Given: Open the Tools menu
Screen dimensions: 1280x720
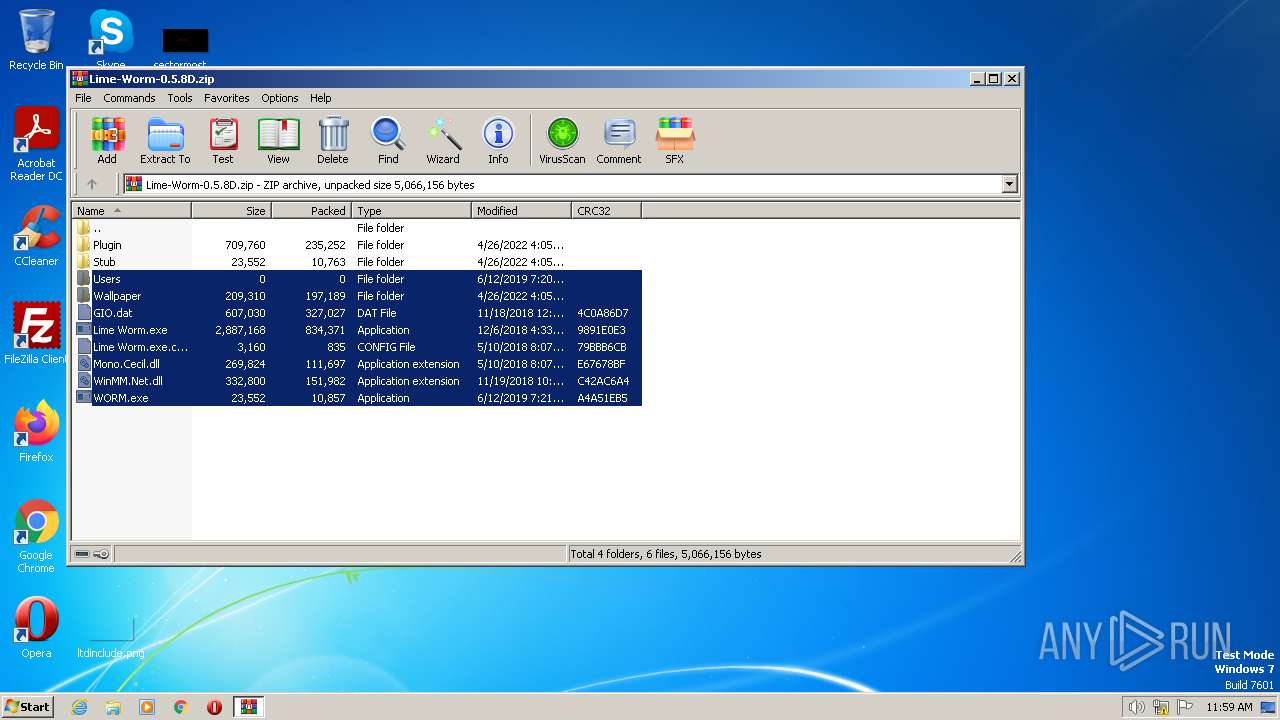Looking at the screenshot, I should 180,98.
